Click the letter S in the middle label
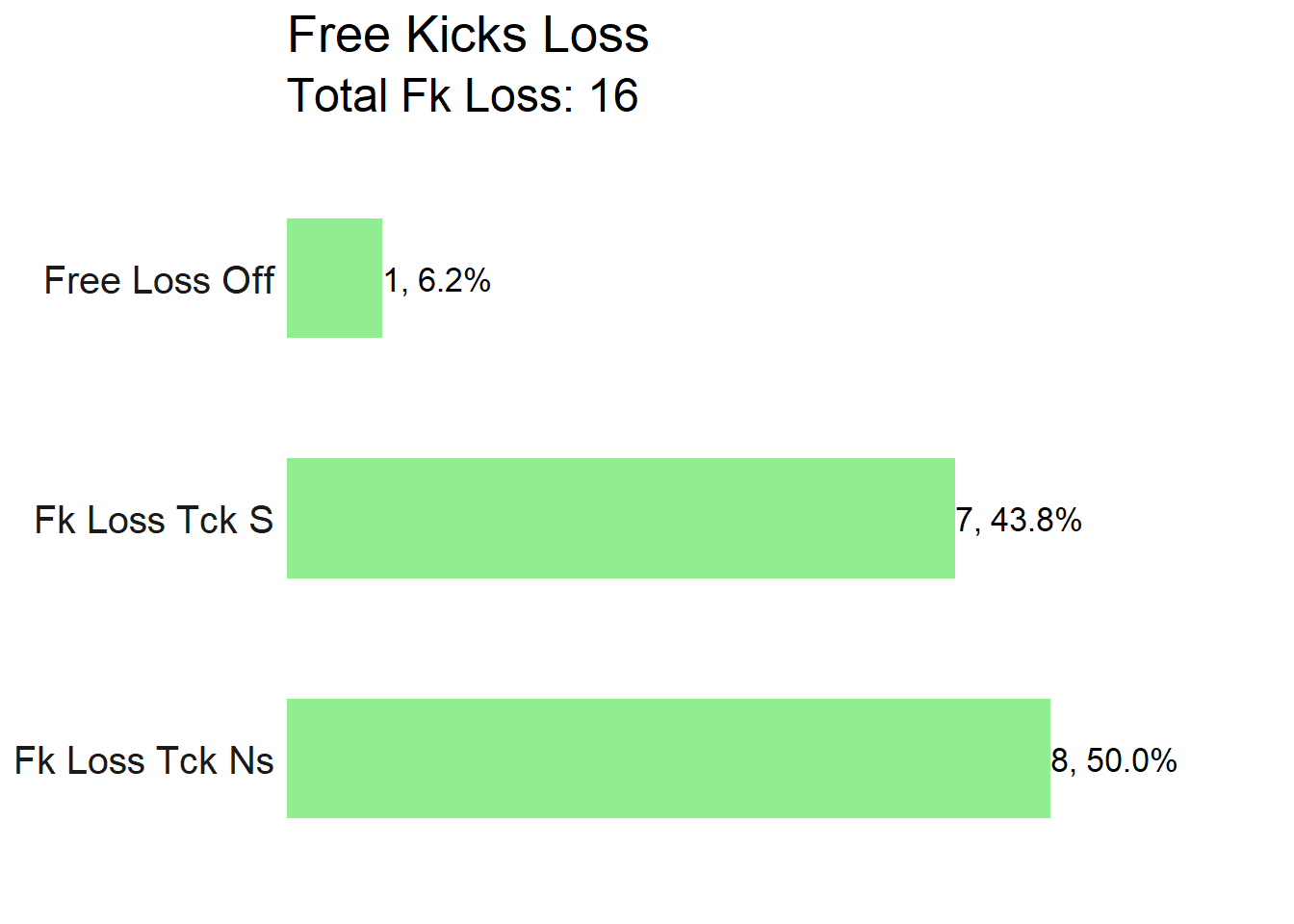Image resolution: width=1294 pixels, height=924 pixels. 261,520
